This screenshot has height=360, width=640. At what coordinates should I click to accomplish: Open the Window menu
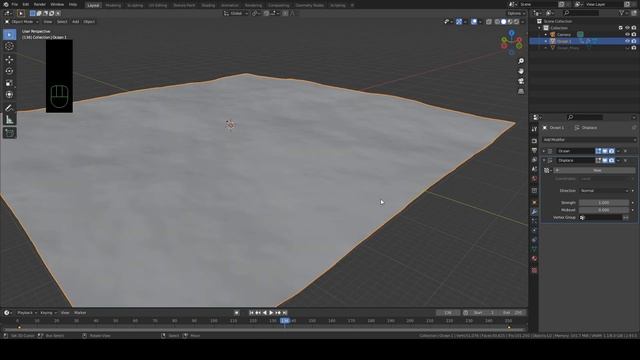[57, 4]
